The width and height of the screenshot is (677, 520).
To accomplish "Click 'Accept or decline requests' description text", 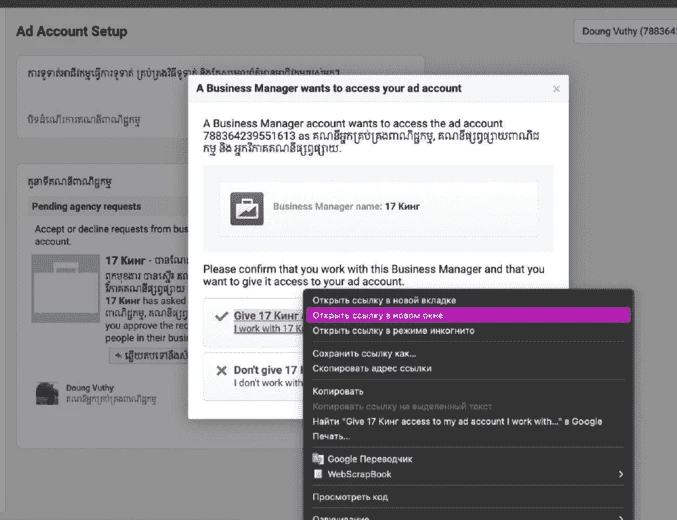I will [111, 235].
